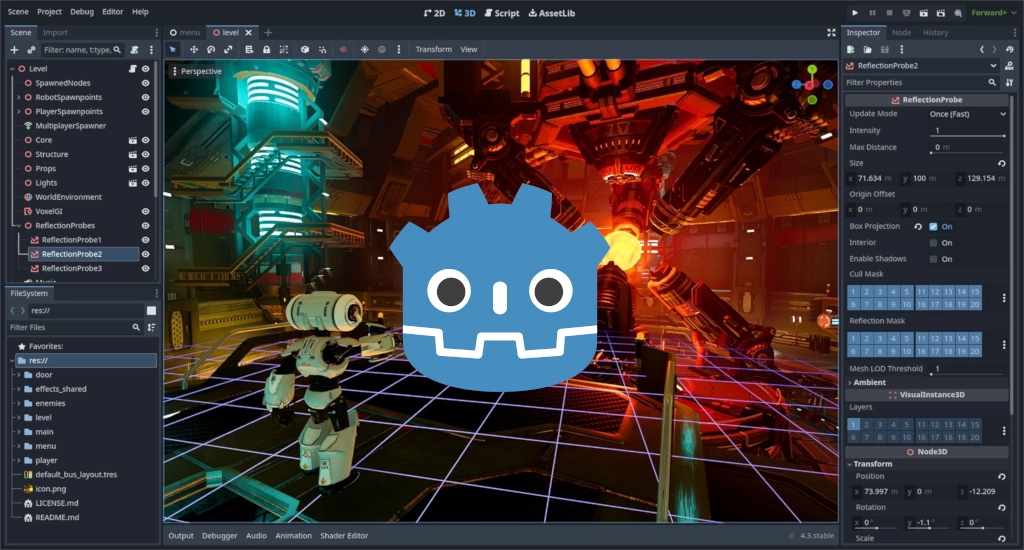Toggle visibility of SpawnedNodes node
This screenshot has height=550, width=1024.
(x=146, y=83)
